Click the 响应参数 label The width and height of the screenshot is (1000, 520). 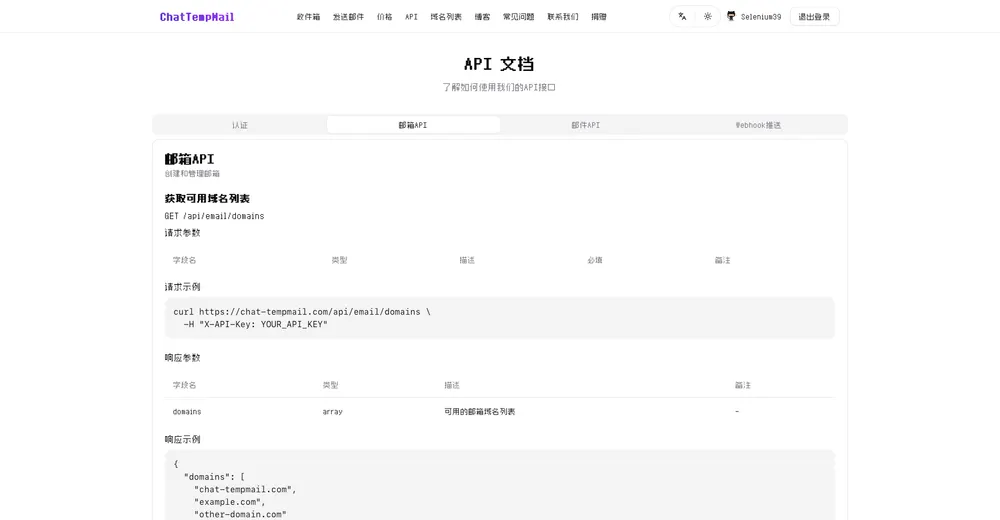click(x=182, y=358)
